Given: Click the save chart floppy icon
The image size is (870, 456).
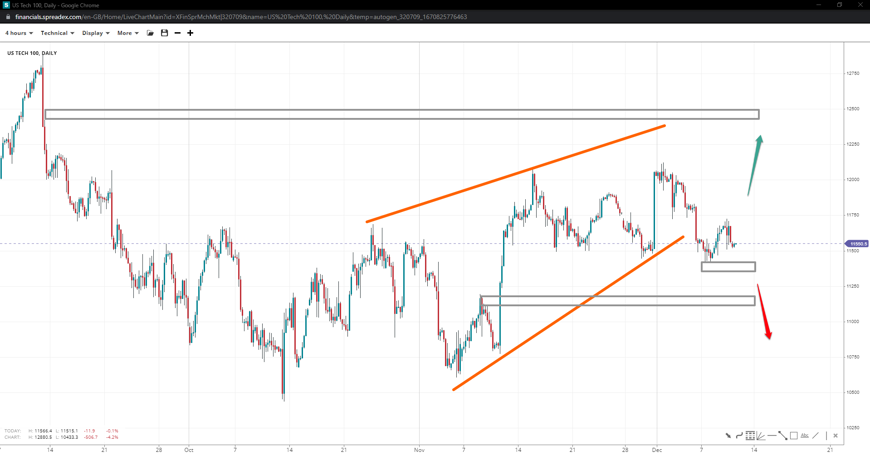Looking at the screenshot, I should (164, 33).
